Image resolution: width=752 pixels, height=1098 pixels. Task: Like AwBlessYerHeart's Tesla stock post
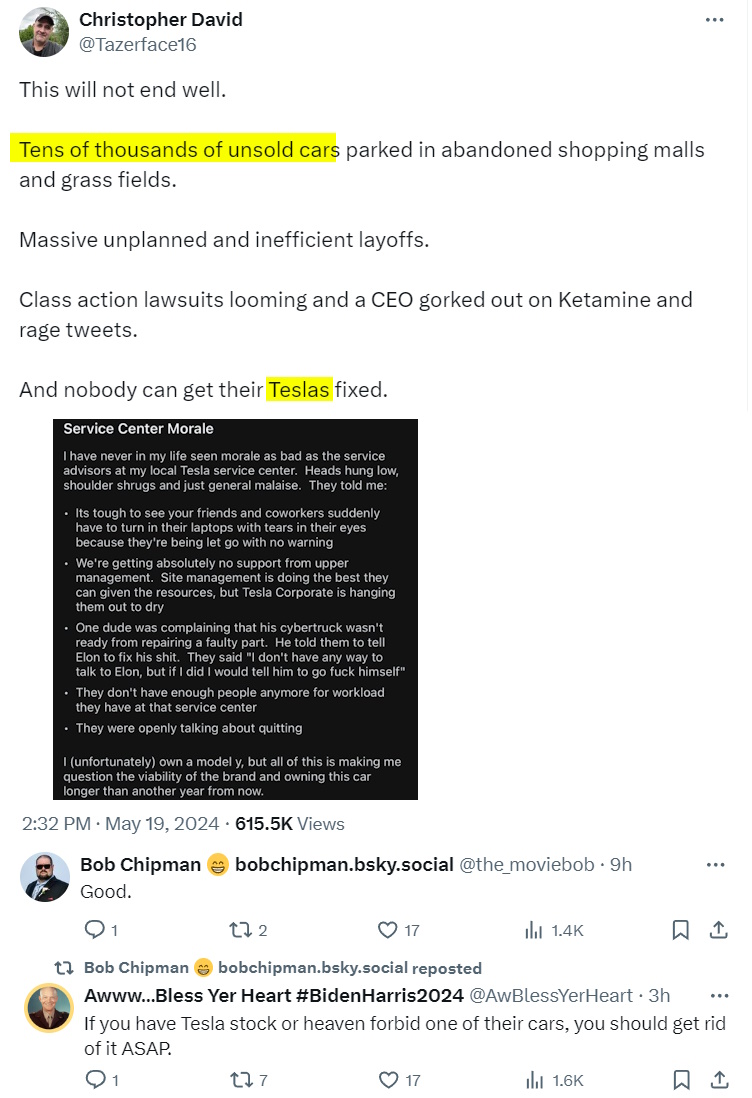pyautogui.click(x=388, y=1080)
